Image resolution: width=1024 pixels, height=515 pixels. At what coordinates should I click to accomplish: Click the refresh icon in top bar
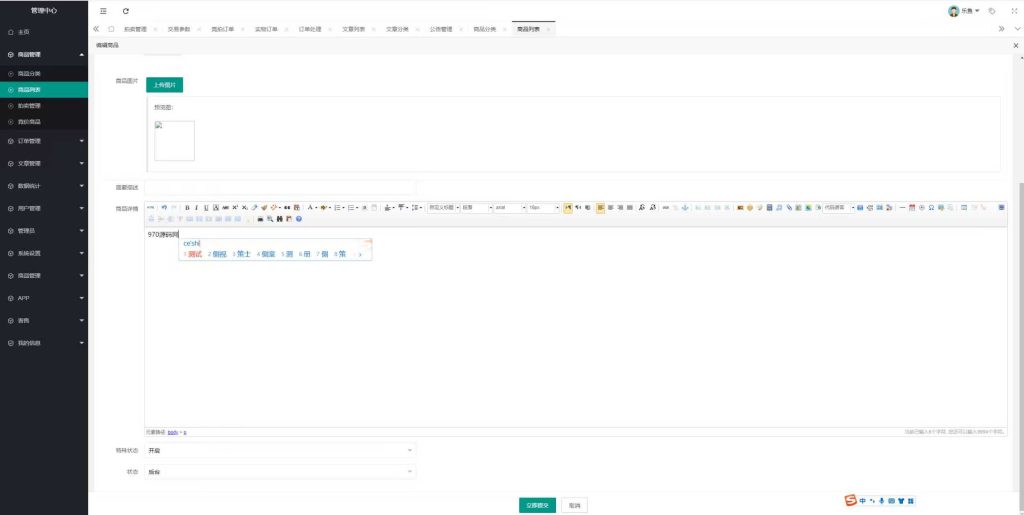tap(125, 10)
